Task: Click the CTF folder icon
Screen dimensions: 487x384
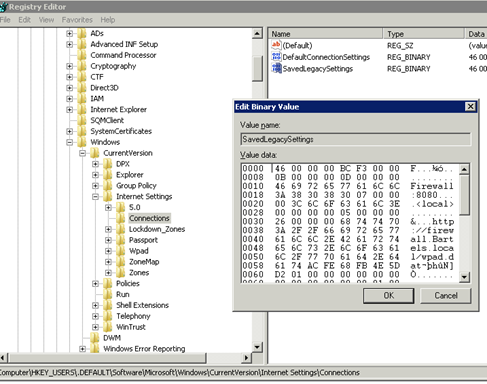Action: click(82, 77)
